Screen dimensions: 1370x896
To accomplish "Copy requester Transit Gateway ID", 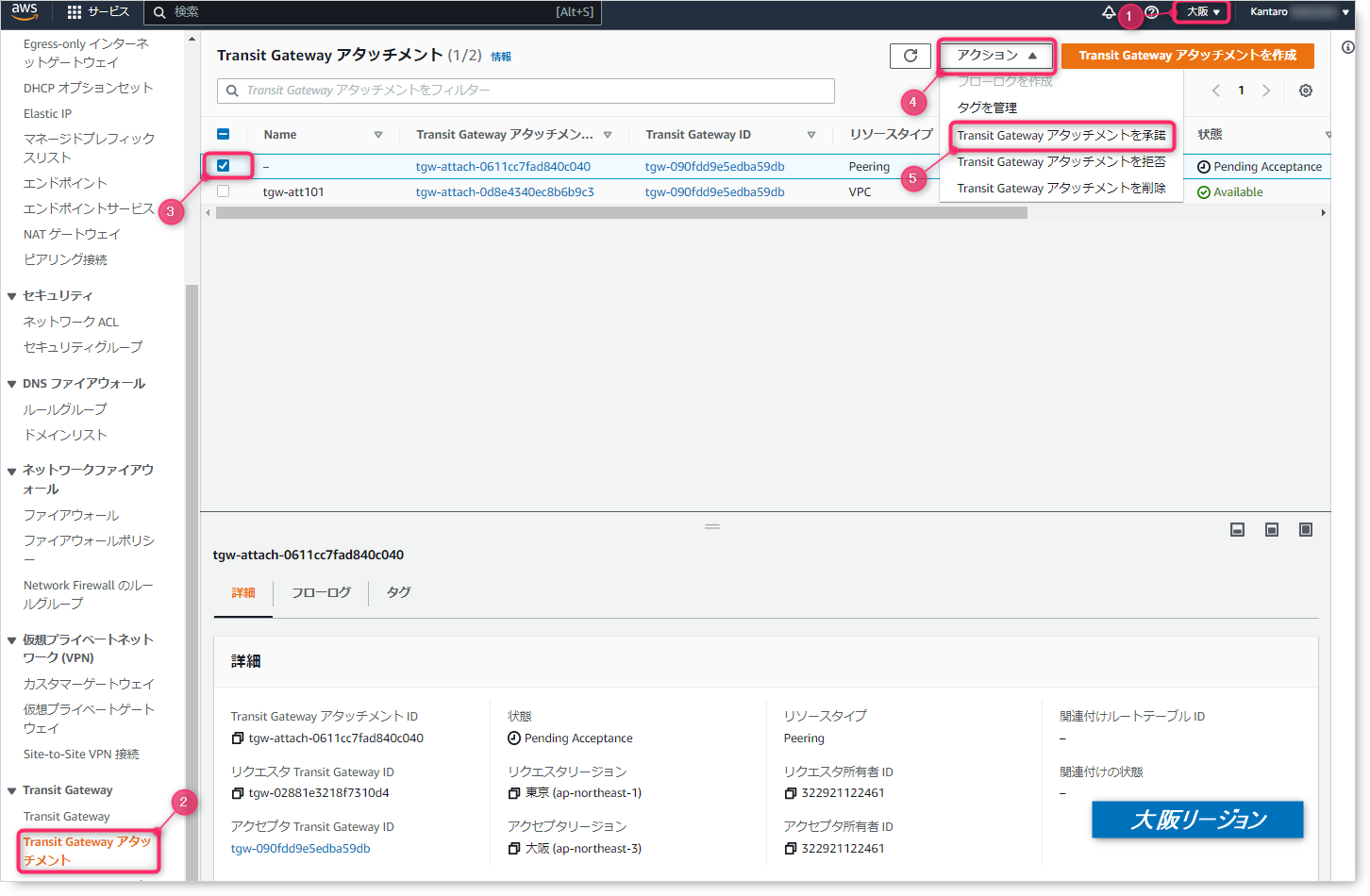I will [x=238, y=793].
